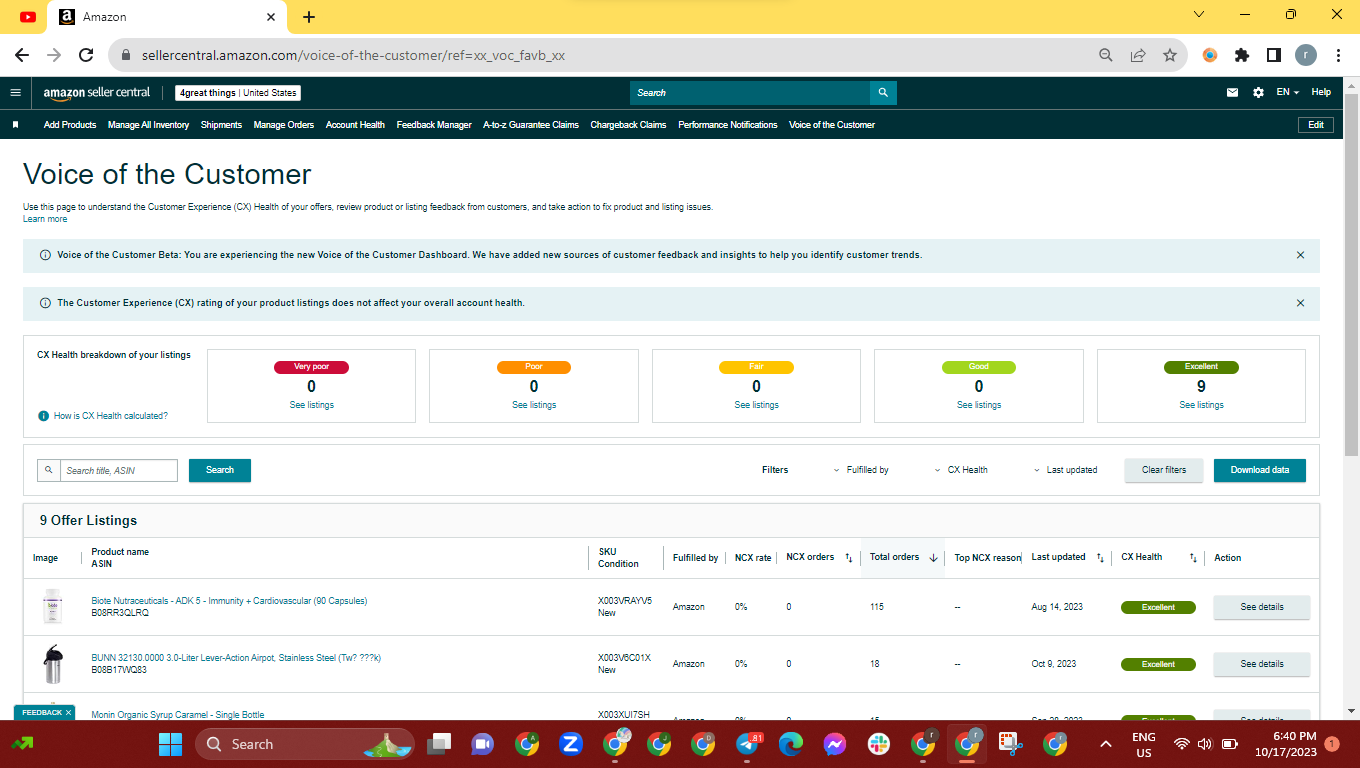
Task: Open Slack from the taskbar
Action: pyautogui.click(x=879, y=744)
